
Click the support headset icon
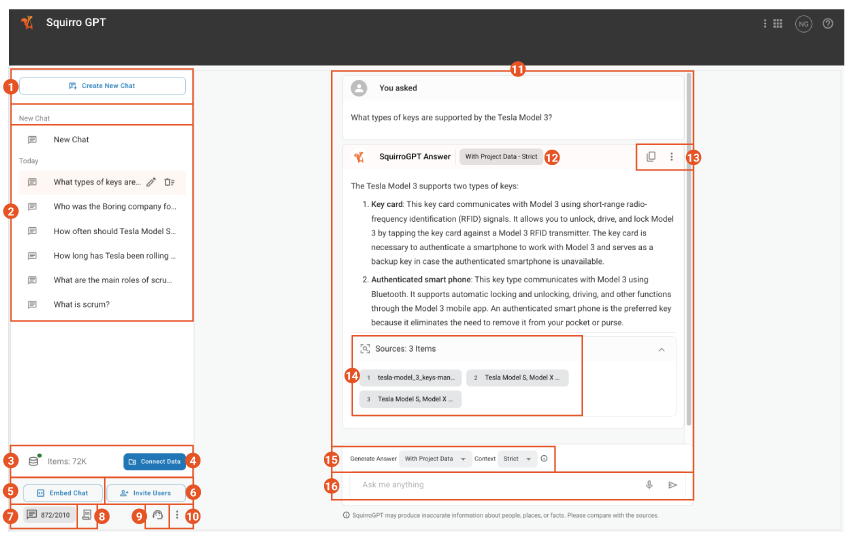[x=157, y=515]
